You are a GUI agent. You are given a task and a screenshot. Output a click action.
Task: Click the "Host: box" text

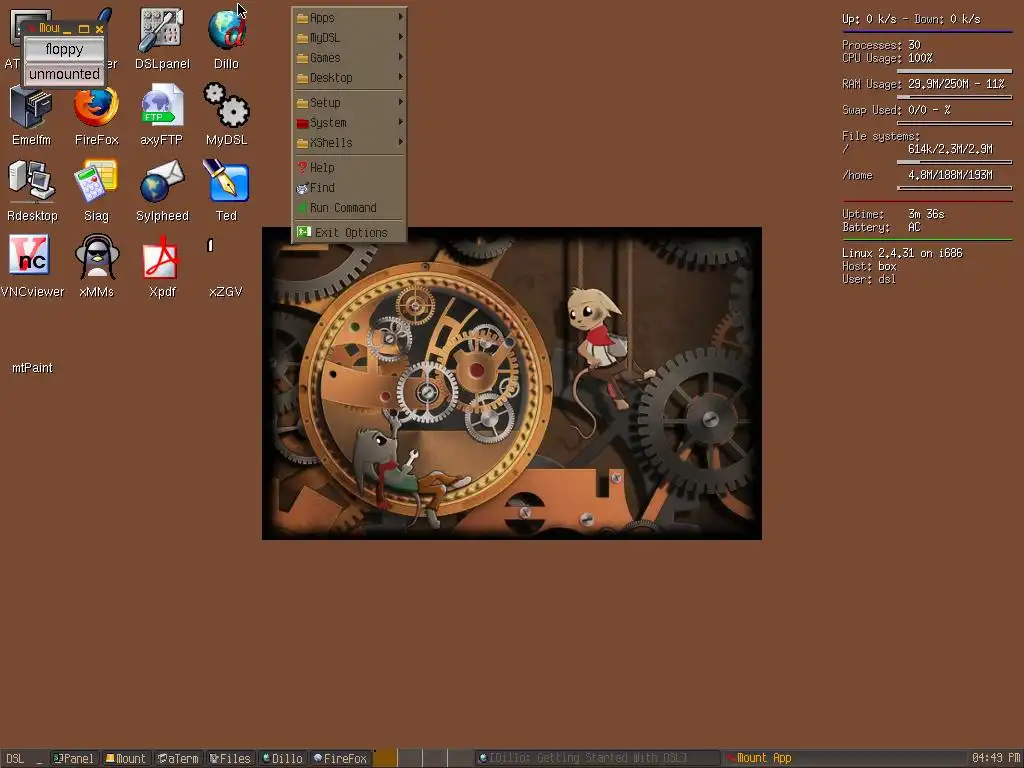[869, 266]
